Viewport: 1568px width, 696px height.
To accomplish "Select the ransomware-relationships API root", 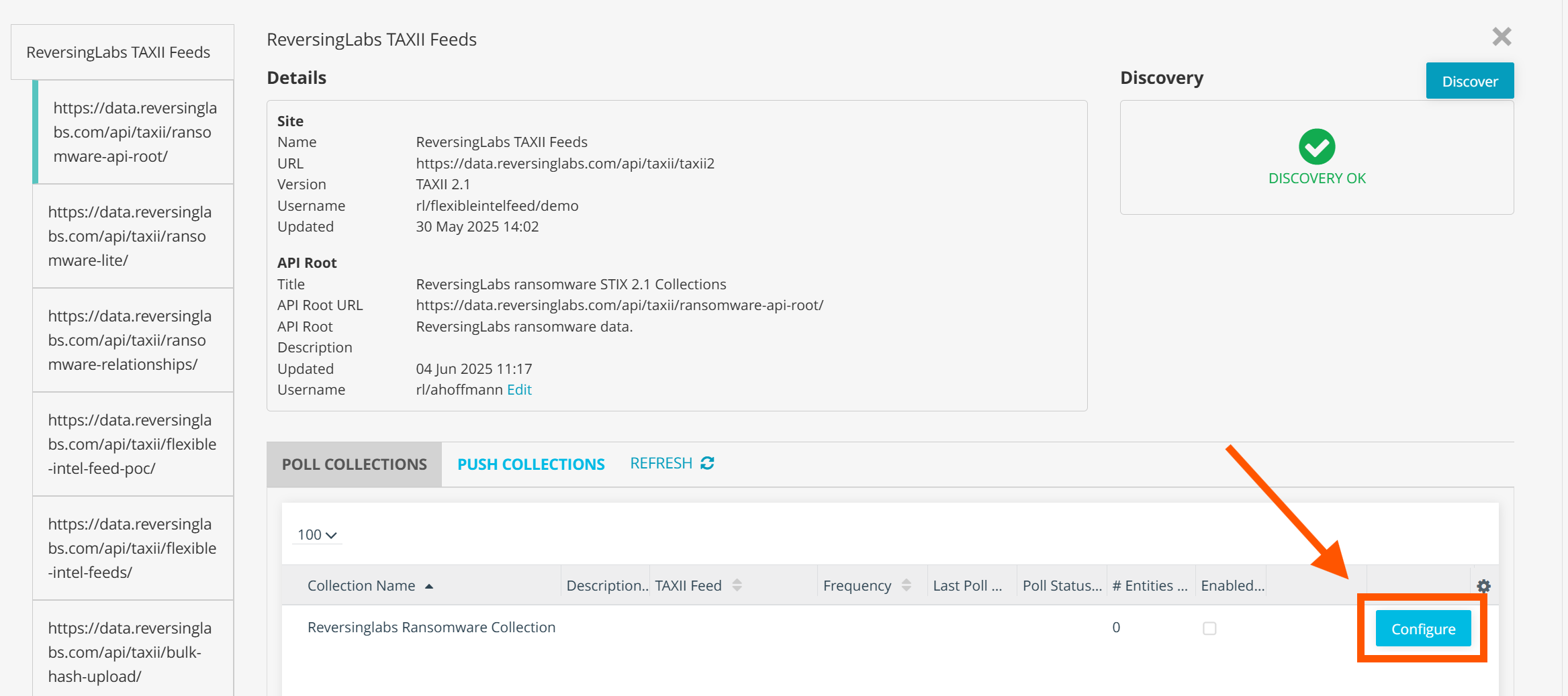I will coord(133,340).
